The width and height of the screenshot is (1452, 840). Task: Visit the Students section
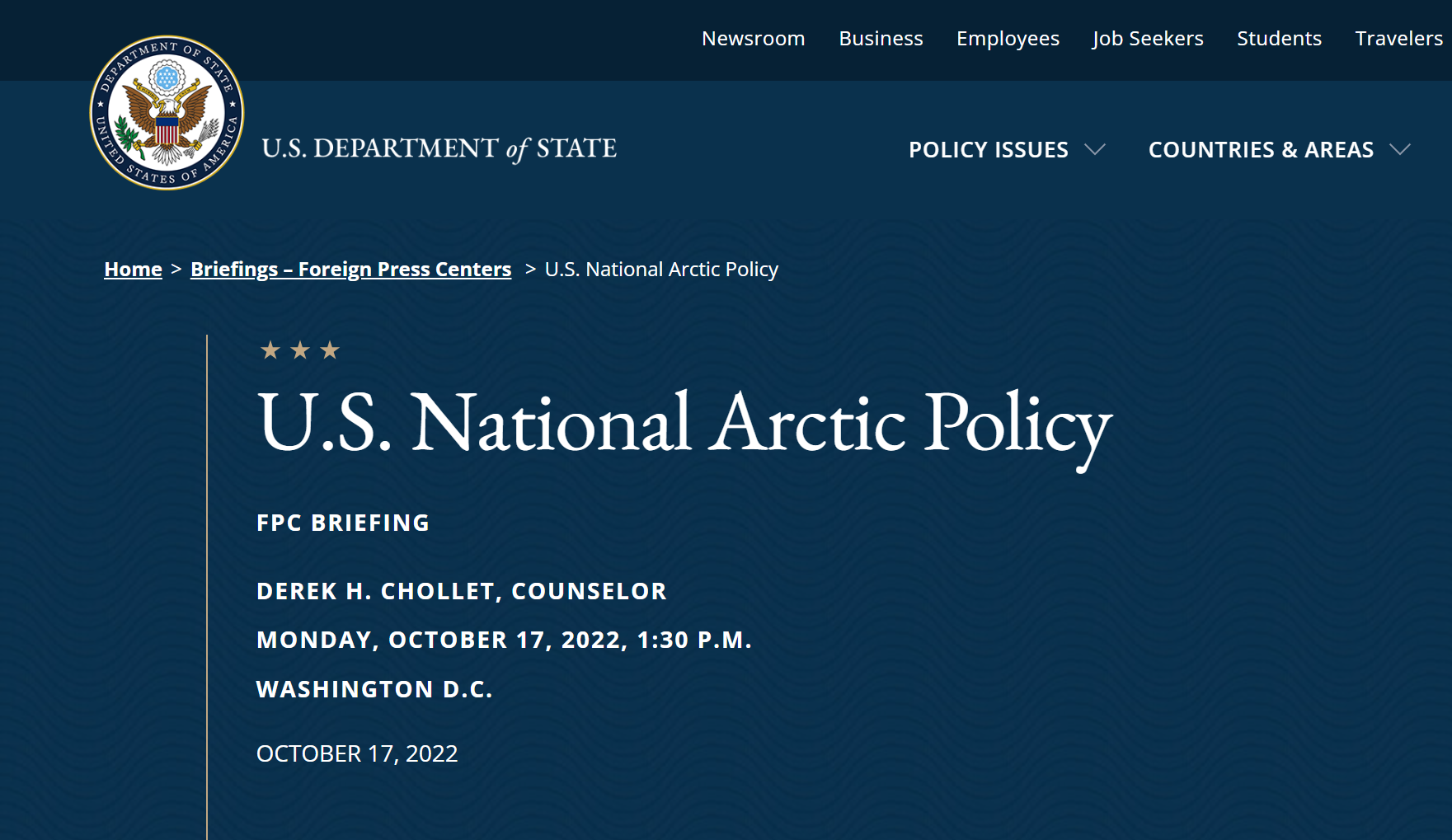[x=1279, y=39]
